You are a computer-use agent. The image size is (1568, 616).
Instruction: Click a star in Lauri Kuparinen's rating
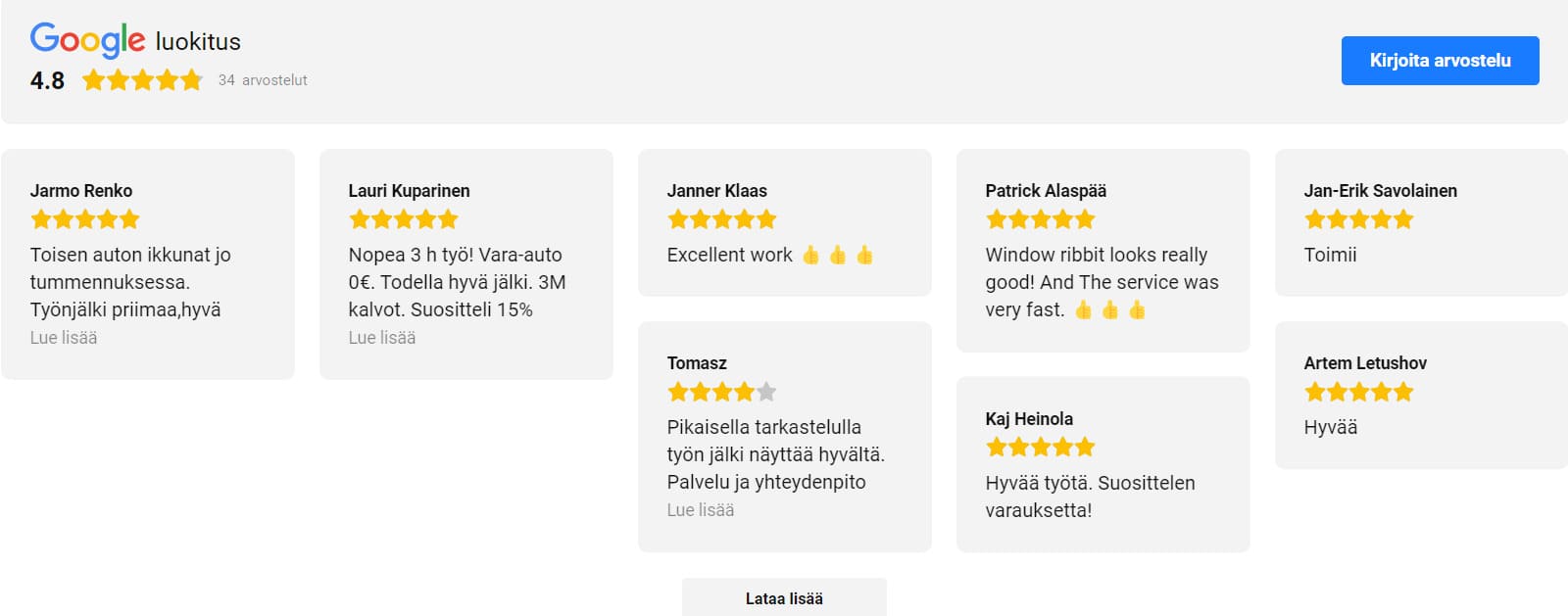tap(402, 219)
